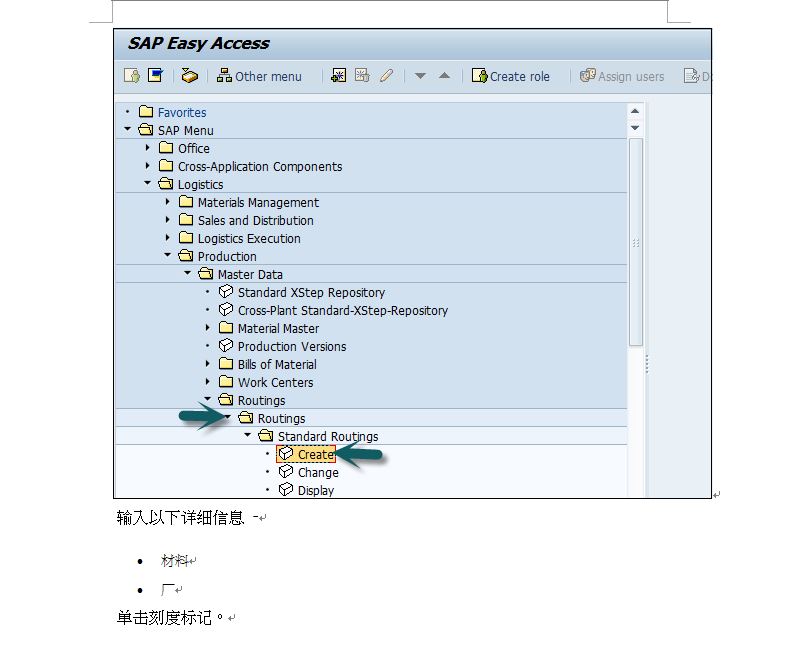Expand the Material Master folder

point(208,328)
